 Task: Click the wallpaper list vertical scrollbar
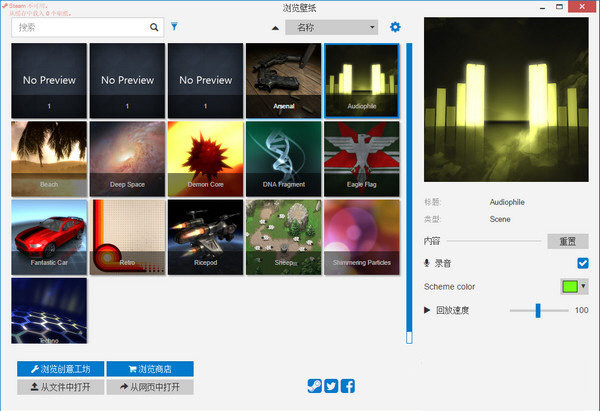[x=409, y=193]
